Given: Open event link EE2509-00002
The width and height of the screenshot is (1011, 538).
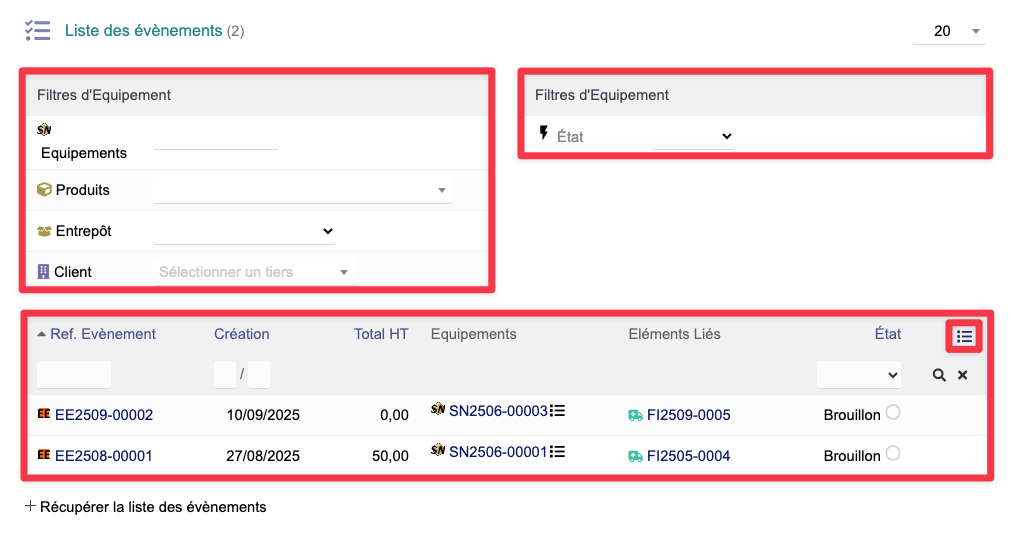Looking at the screenshot, I should (104, 415).
